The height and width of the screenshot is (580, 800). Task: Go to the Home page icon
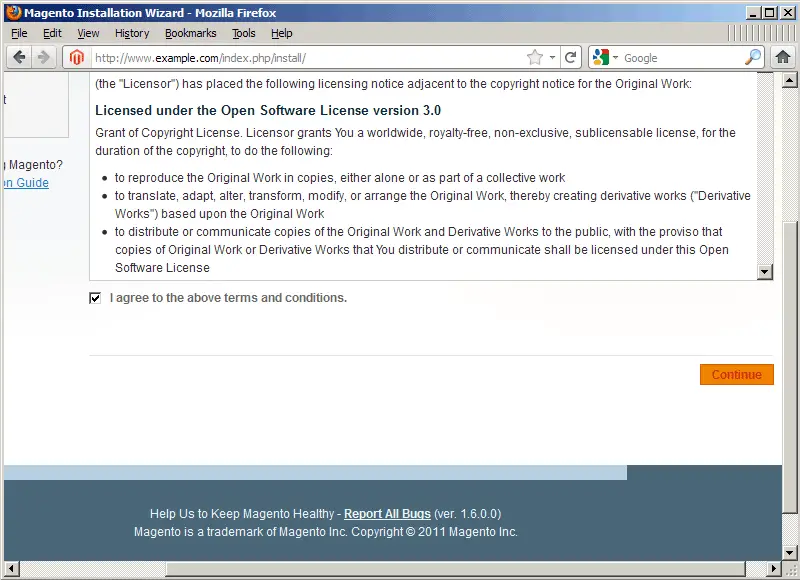tap(783, 57)
